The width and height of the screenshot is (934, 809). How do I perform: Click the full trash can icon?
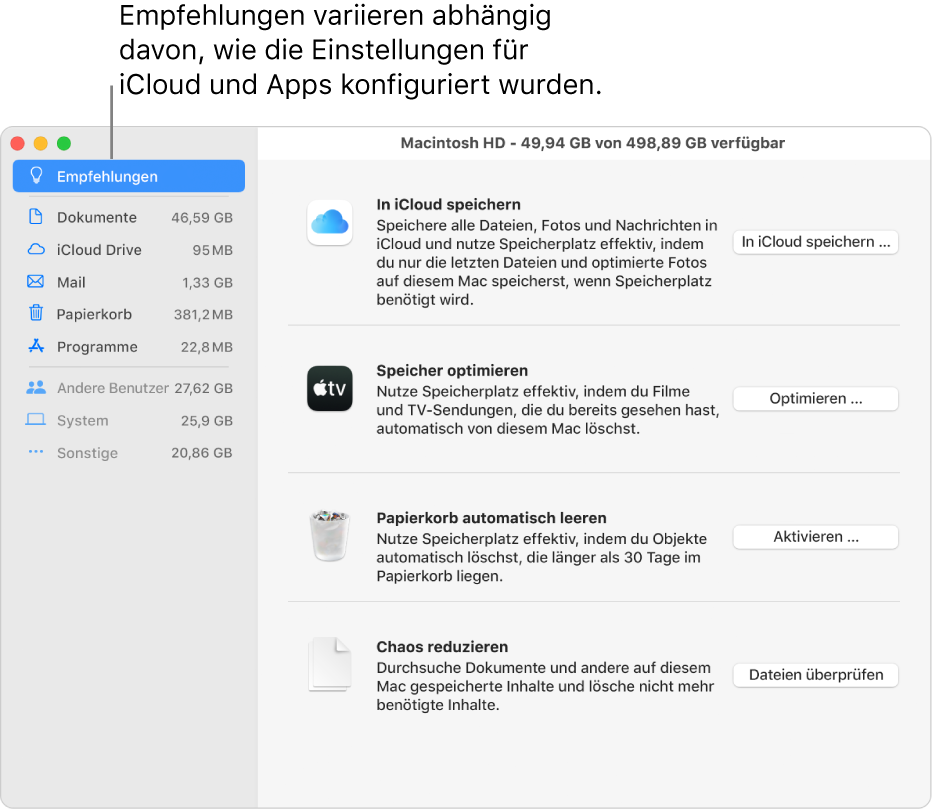(x=329, y=536)
